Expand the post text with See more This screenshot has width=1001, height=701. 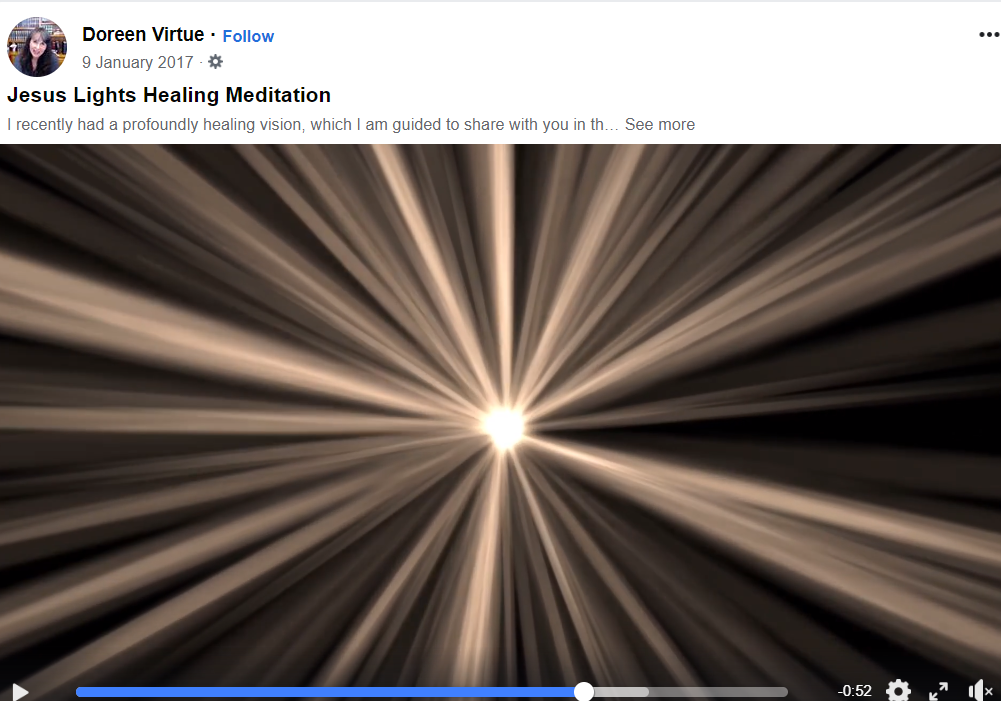(659, 124)
